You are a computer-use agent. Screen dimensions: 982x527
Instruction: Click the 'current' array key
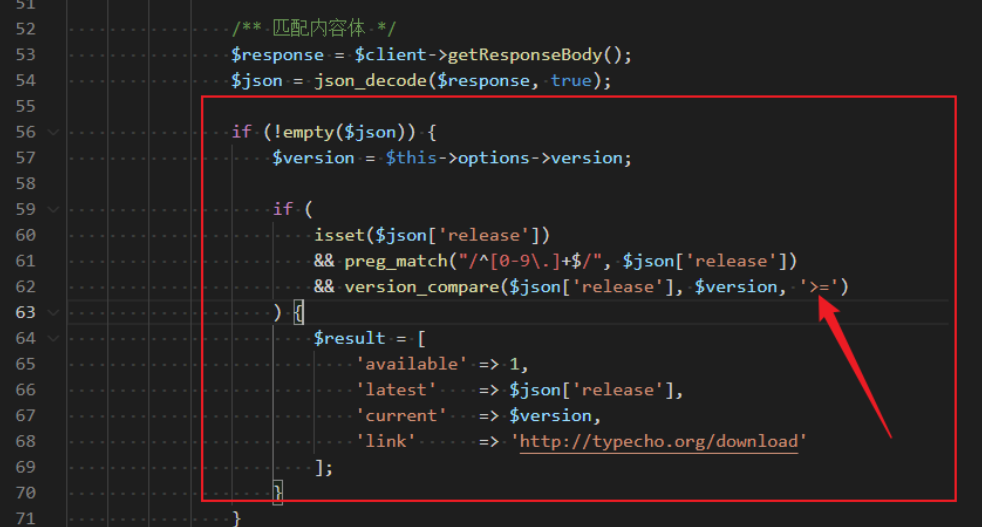click(x=401, y=416)
